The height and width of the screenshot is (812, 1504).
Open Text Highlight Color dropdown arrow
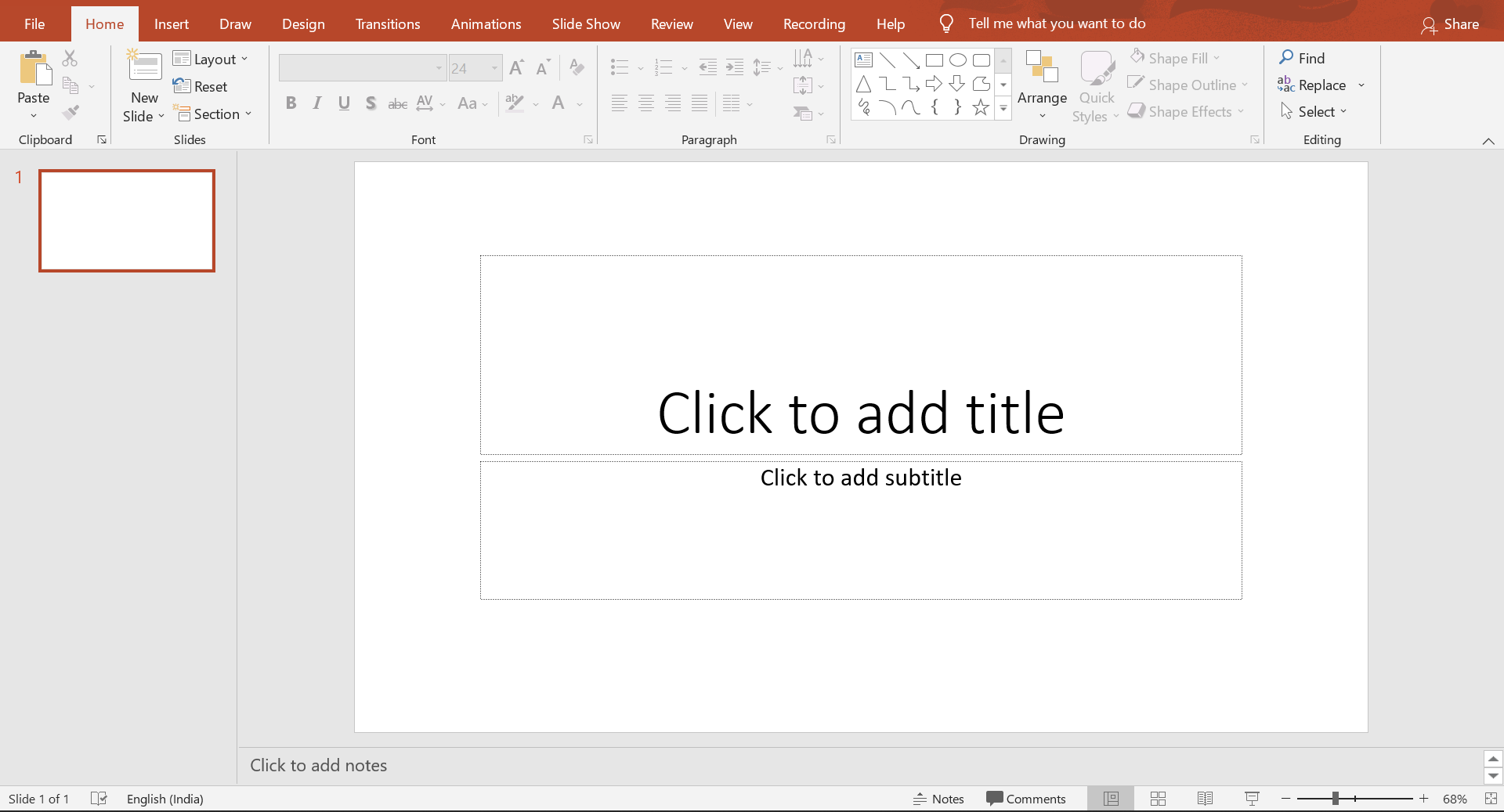point(536,104)
